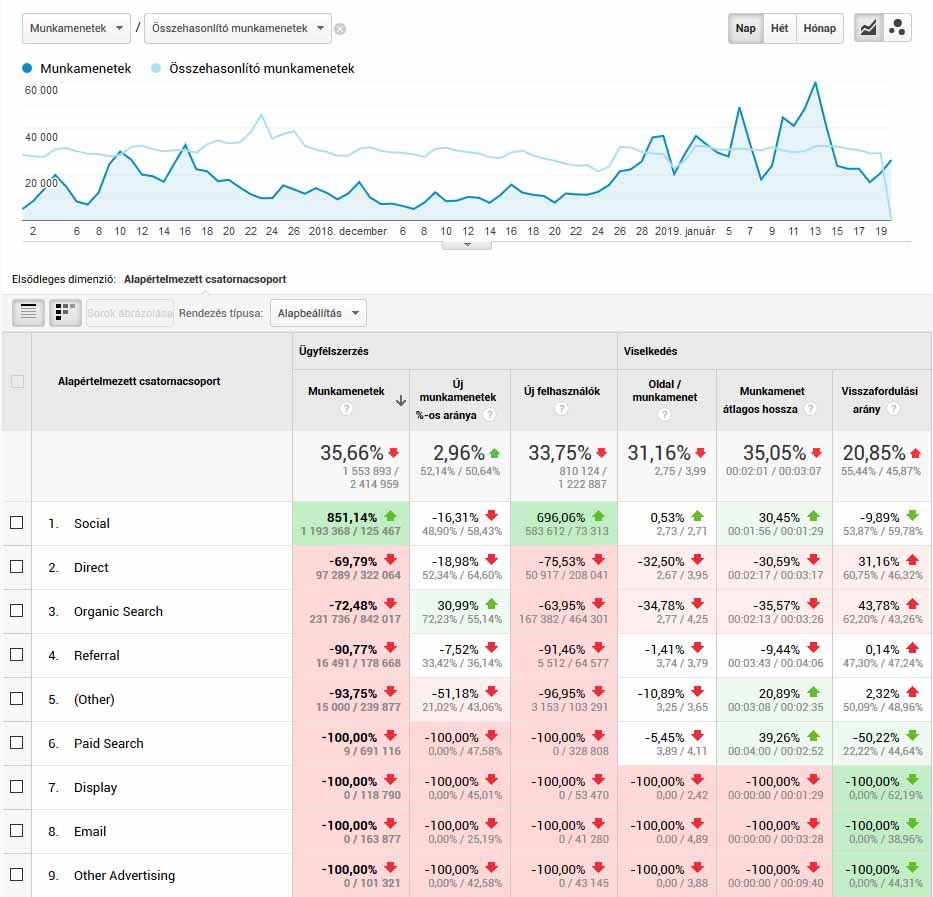This screenshot has height=897, width=933.
Task: Open the Referral channel link
Action: pyautogui.click(x=96, y=655)
